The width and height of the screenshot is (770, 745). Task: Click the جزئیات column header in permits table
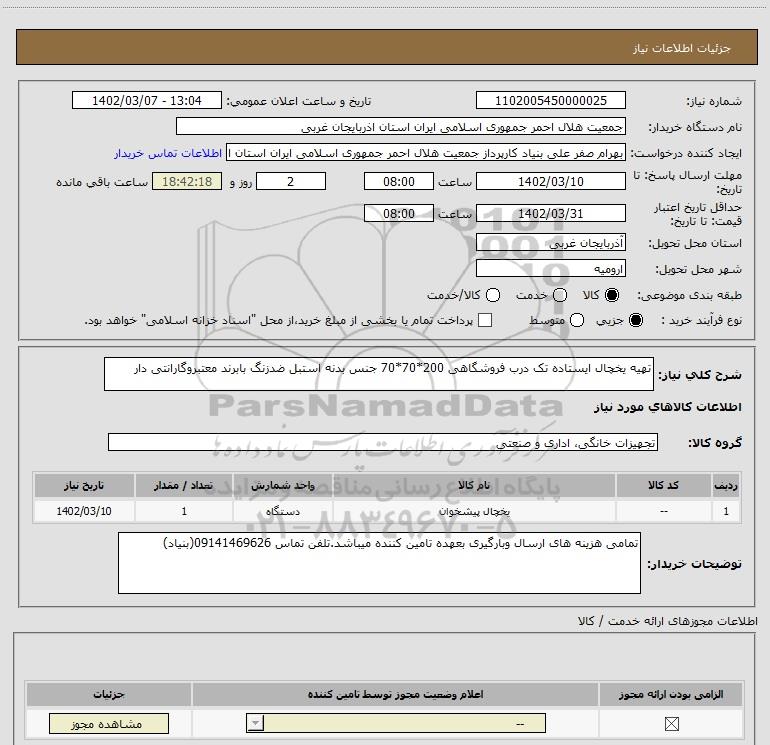[x=109, y=694]
